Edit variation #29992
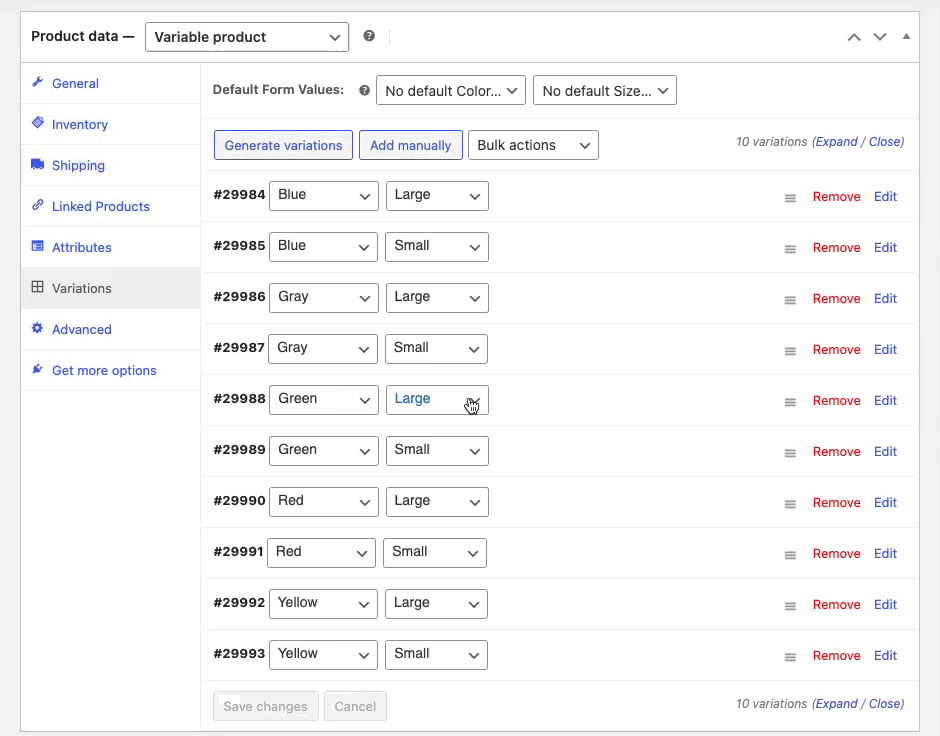 pyautogui.click(x=885, y=605)
